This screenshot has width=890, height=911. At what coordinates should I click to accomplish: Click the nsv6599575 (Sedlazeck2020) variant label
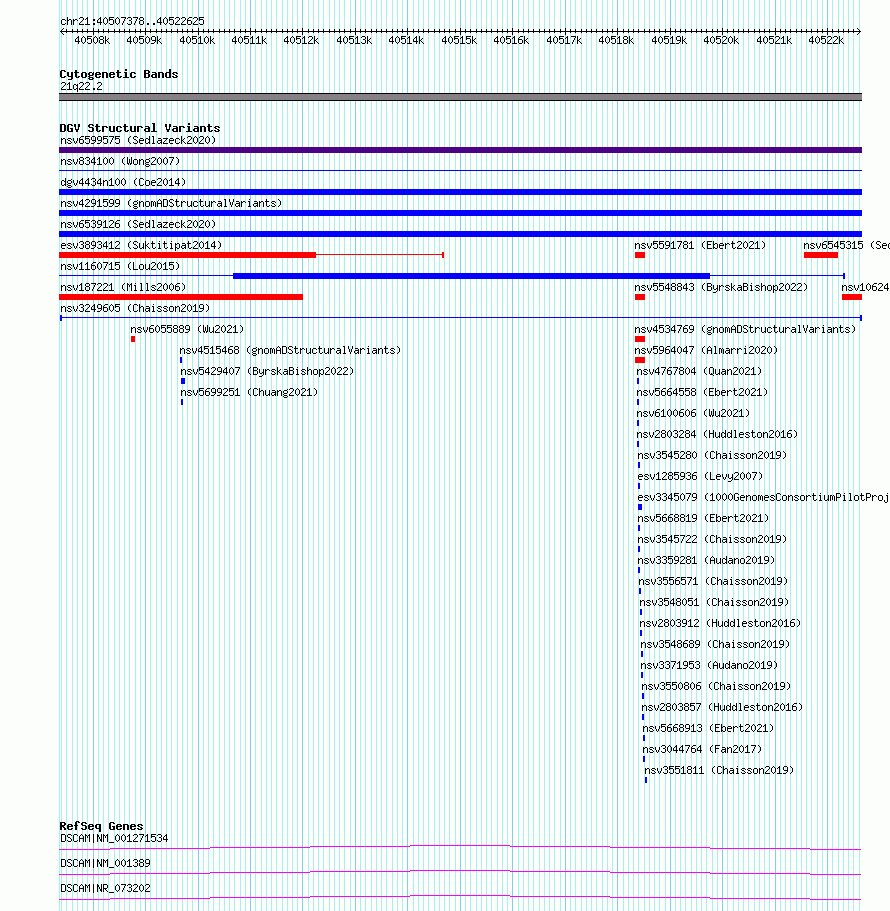138,141
